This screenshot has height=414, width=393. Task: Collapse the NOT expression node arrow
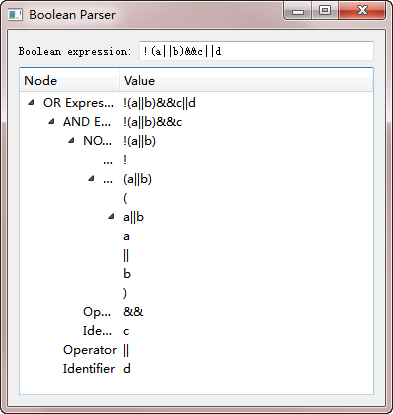tap(71, 141)
